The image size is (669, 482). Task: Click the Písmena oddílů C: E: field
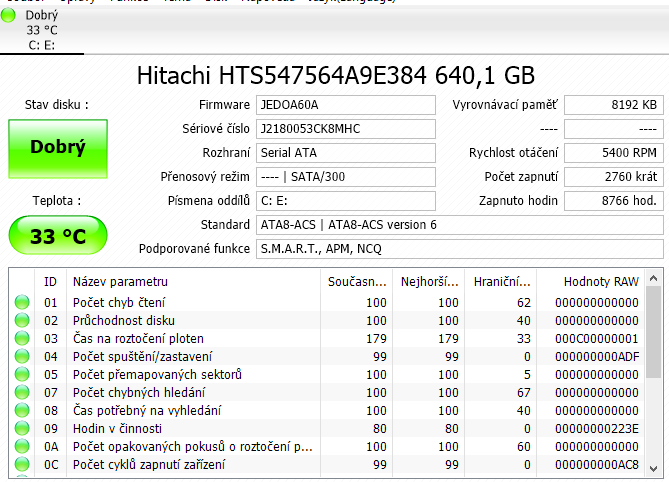point(346,200)
